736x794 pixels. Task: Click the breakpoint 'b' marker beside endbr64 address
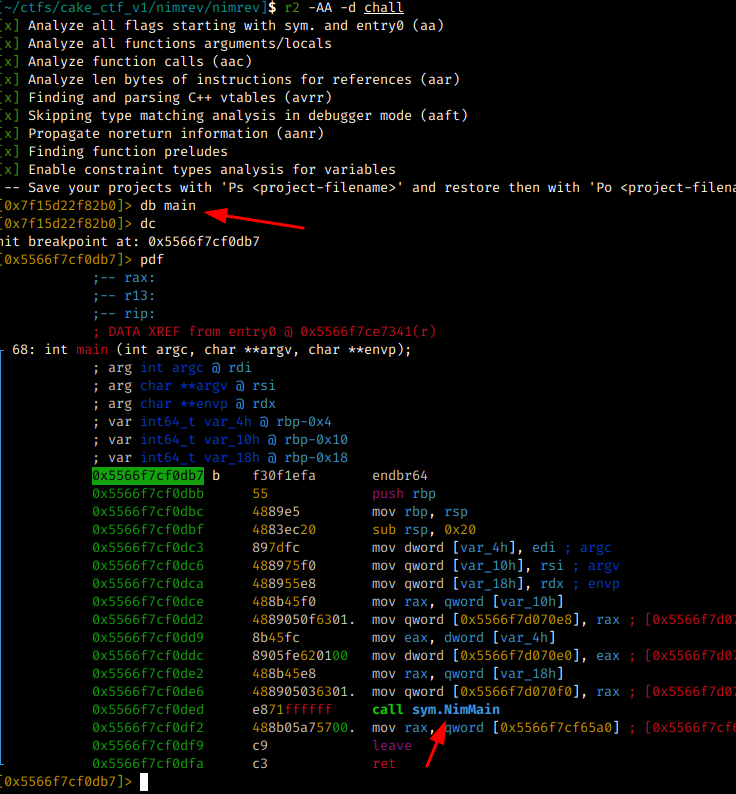215,475
